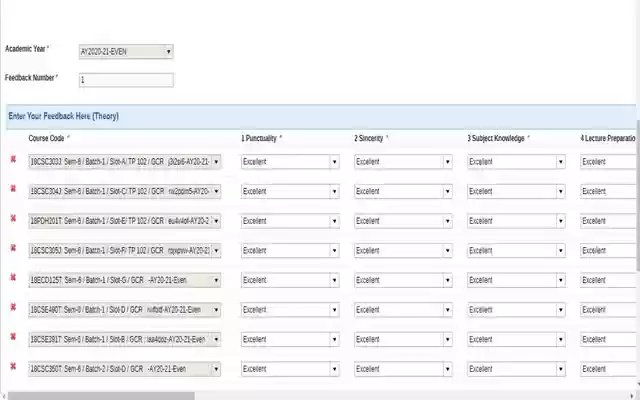
Task: Open course code dropdown for 18CSC360T
Action: (x=124, y=369)
